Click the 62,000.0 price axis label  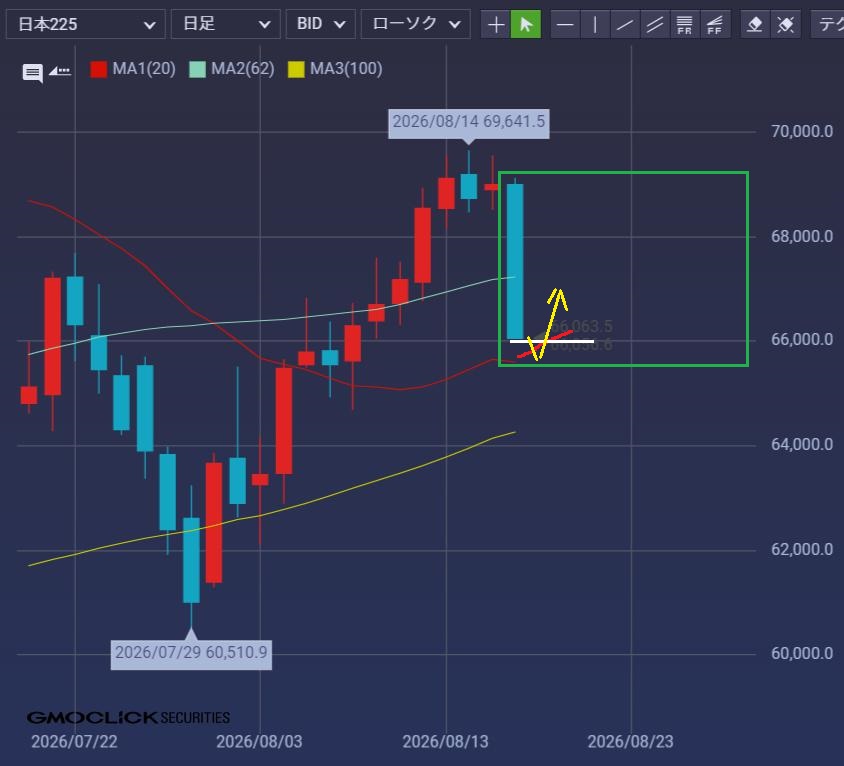pyautogui.click(x=801, y=550)
